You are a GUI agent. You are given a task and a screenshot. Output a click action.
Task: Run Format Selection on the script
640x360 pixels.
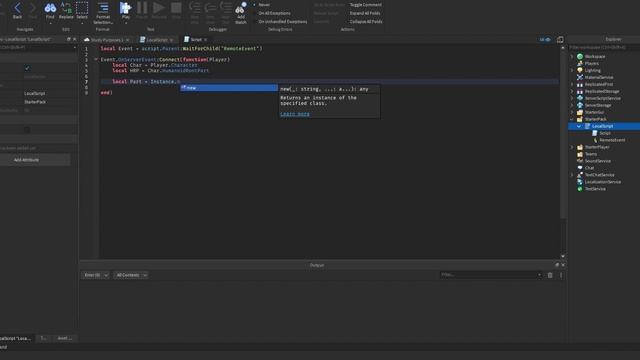103,13
